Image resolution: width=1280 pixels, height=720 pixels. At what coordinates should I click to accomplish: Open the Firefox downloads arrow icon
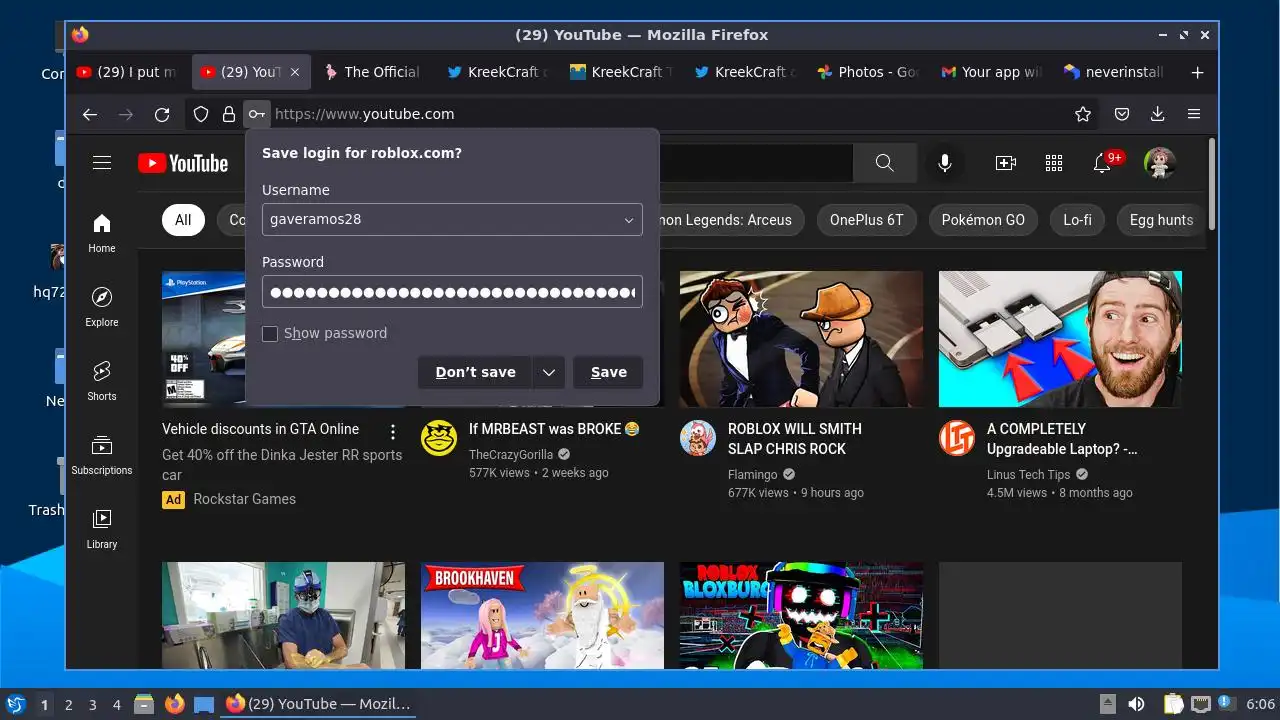point(1158,114)
